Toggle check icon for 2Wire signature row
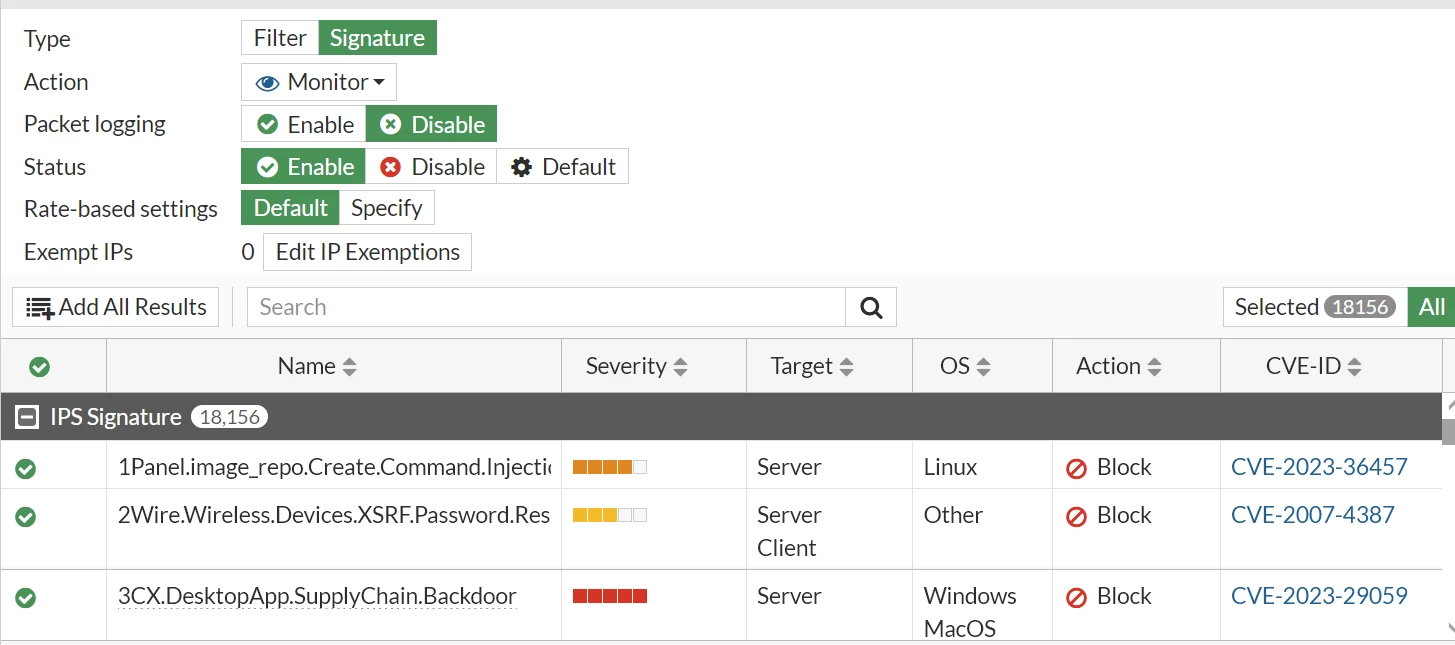The width and height of the screenshot is (1455, 645). [26, 516]
